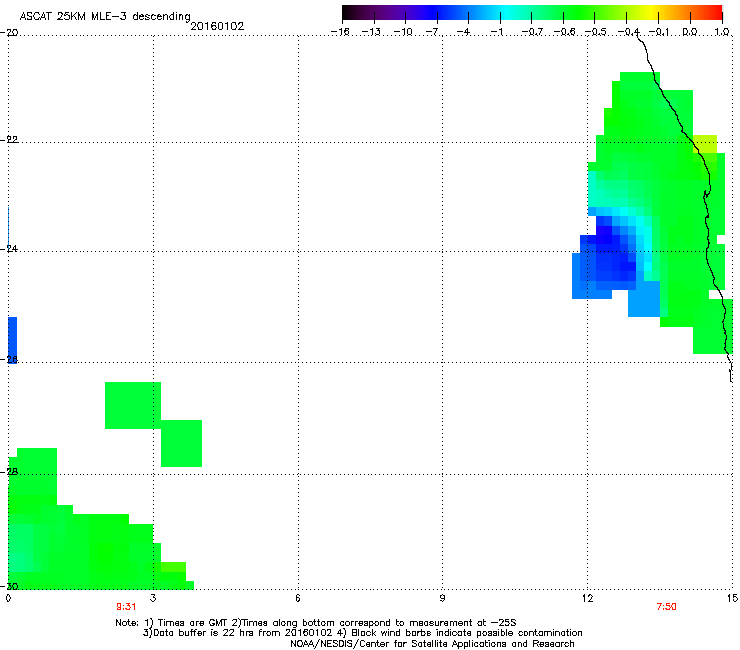Click the '12' longitude axis label
Screen dimensions: 740x650
point(588,598)
